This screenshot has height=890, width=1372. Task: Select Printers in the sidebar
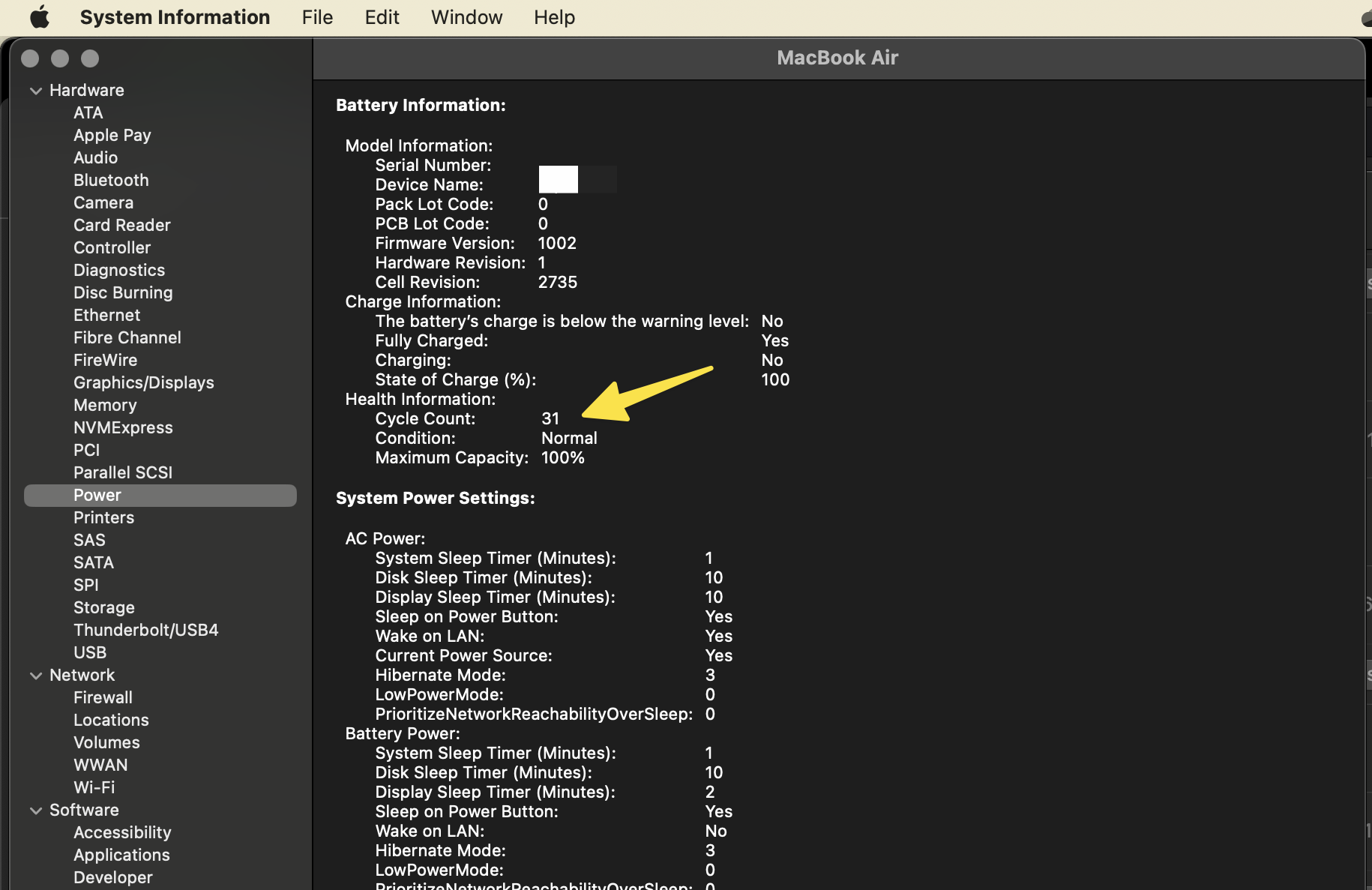[x=104, y=517]
